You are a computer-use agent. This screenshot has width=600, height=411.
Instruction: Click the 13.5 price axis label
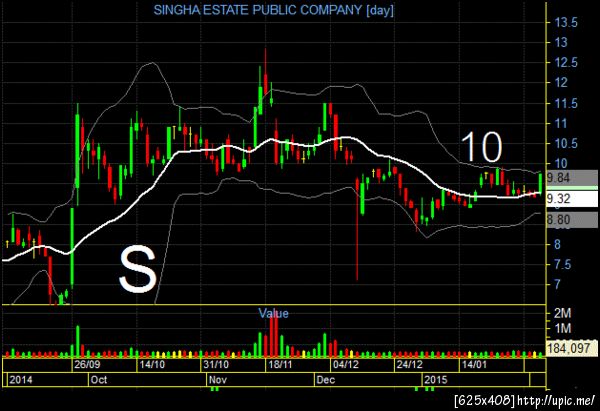pyautogui.click(x=566, y=23)
